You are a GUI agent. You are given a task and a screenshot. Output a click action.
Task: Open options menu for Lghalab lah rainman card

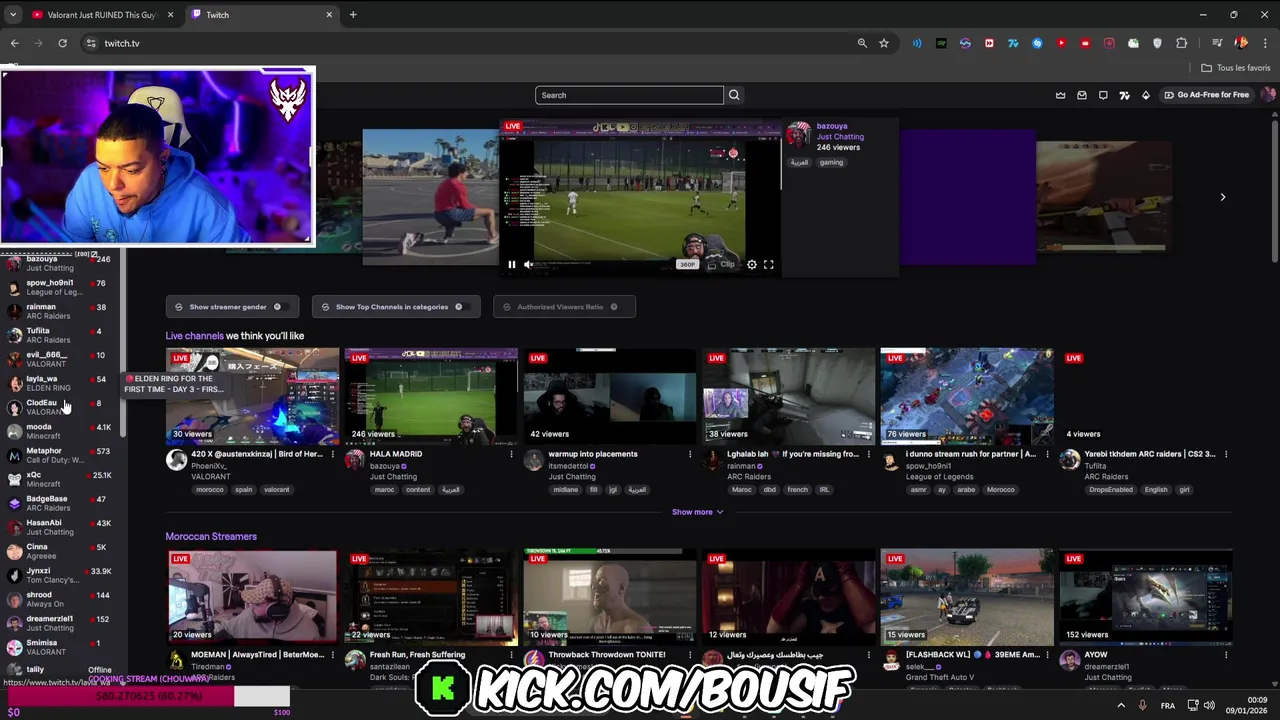pos(868,454)
